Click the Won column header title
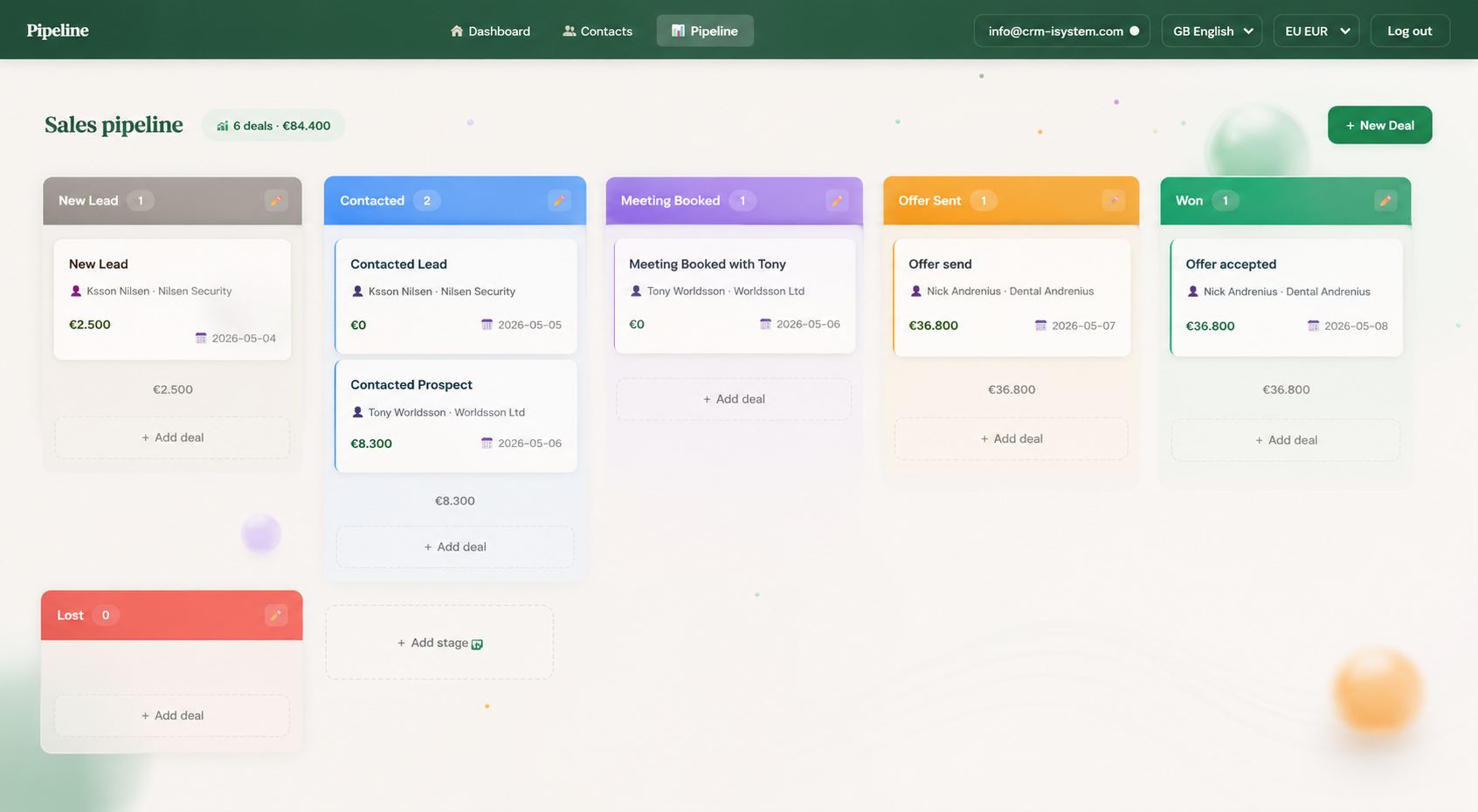The height and width of the screenshot is (812, 1478). (x=1189, y=201)
